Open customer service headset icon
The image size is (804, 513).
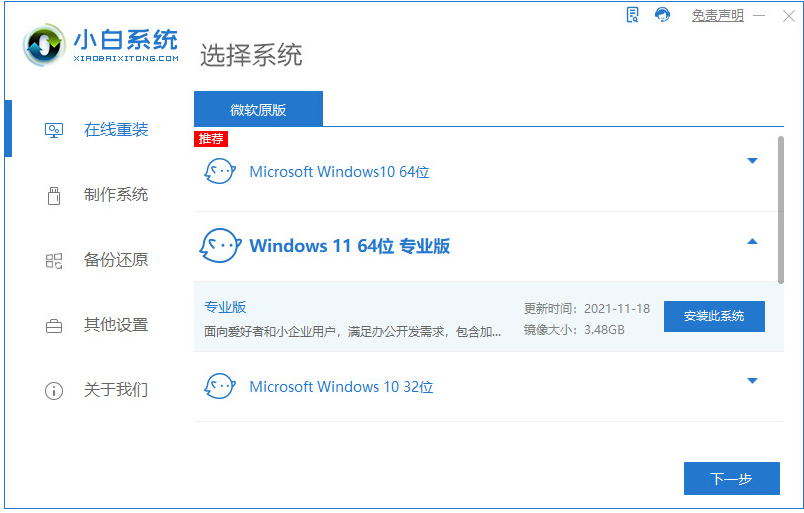click(662, 14)
